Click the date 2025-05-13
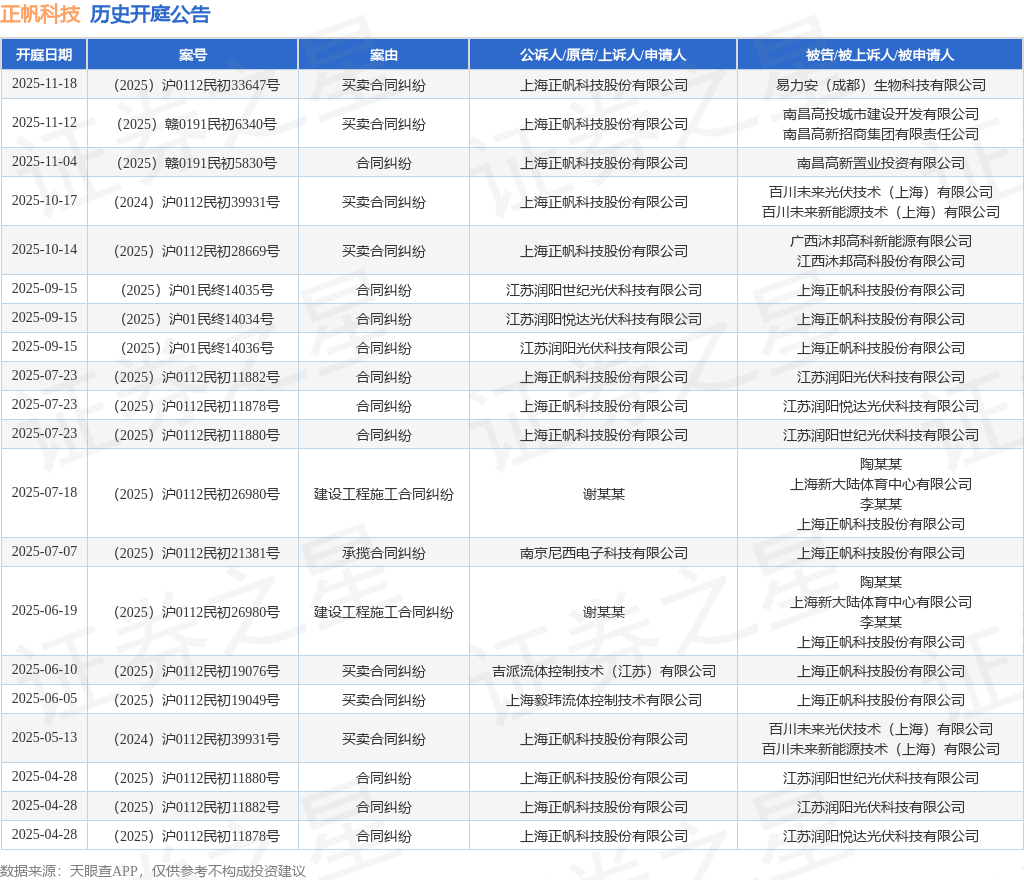Image resolution: width=1024 pixels, height=880 pixels. 44,738
